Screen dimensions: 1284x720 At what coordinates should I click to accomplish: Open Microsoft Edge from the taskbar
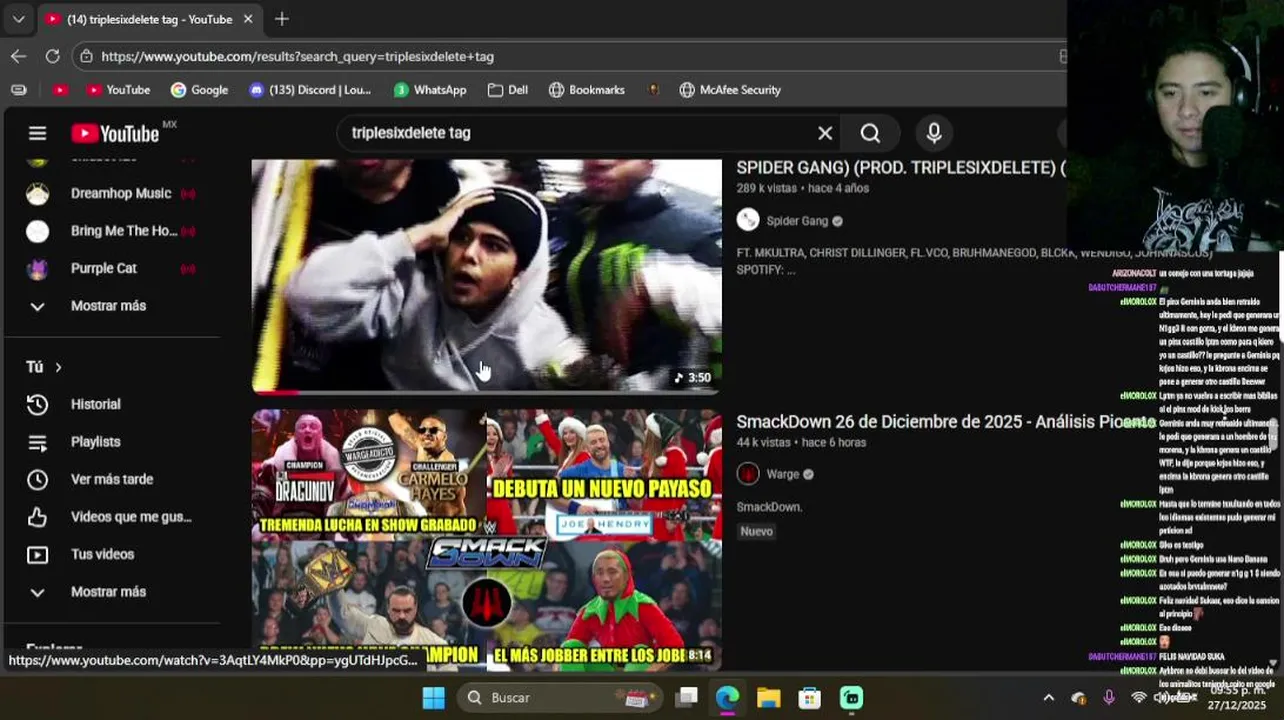(727, 697)
